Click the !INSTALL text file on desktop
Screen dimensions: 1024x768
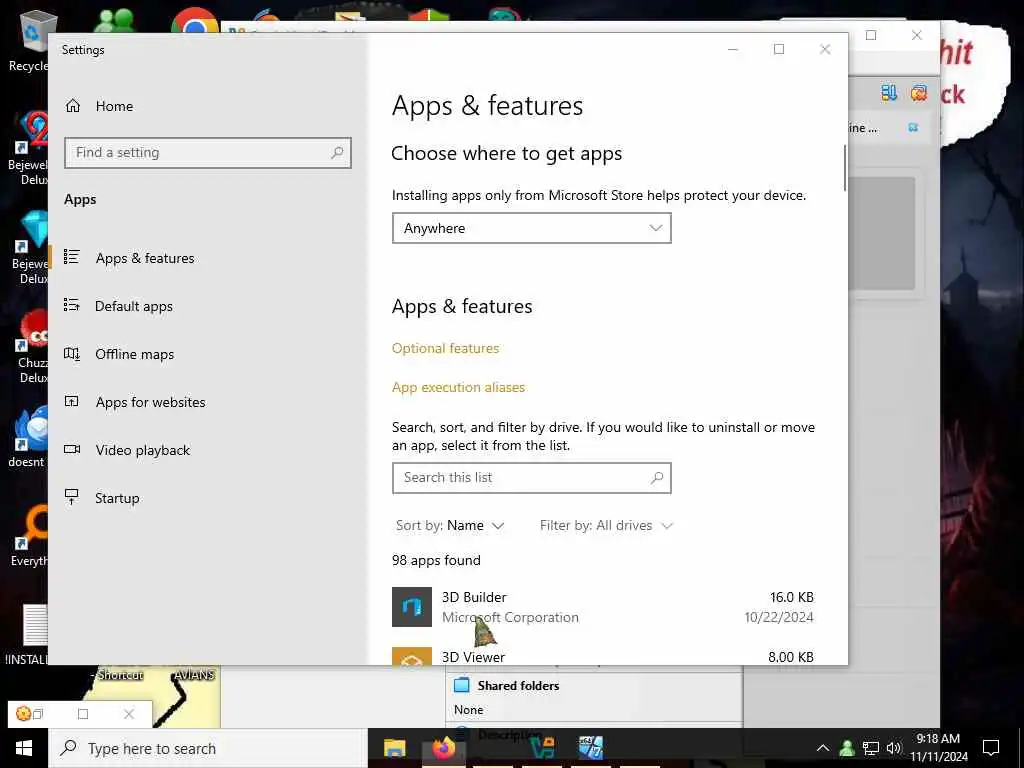point(27,635)
